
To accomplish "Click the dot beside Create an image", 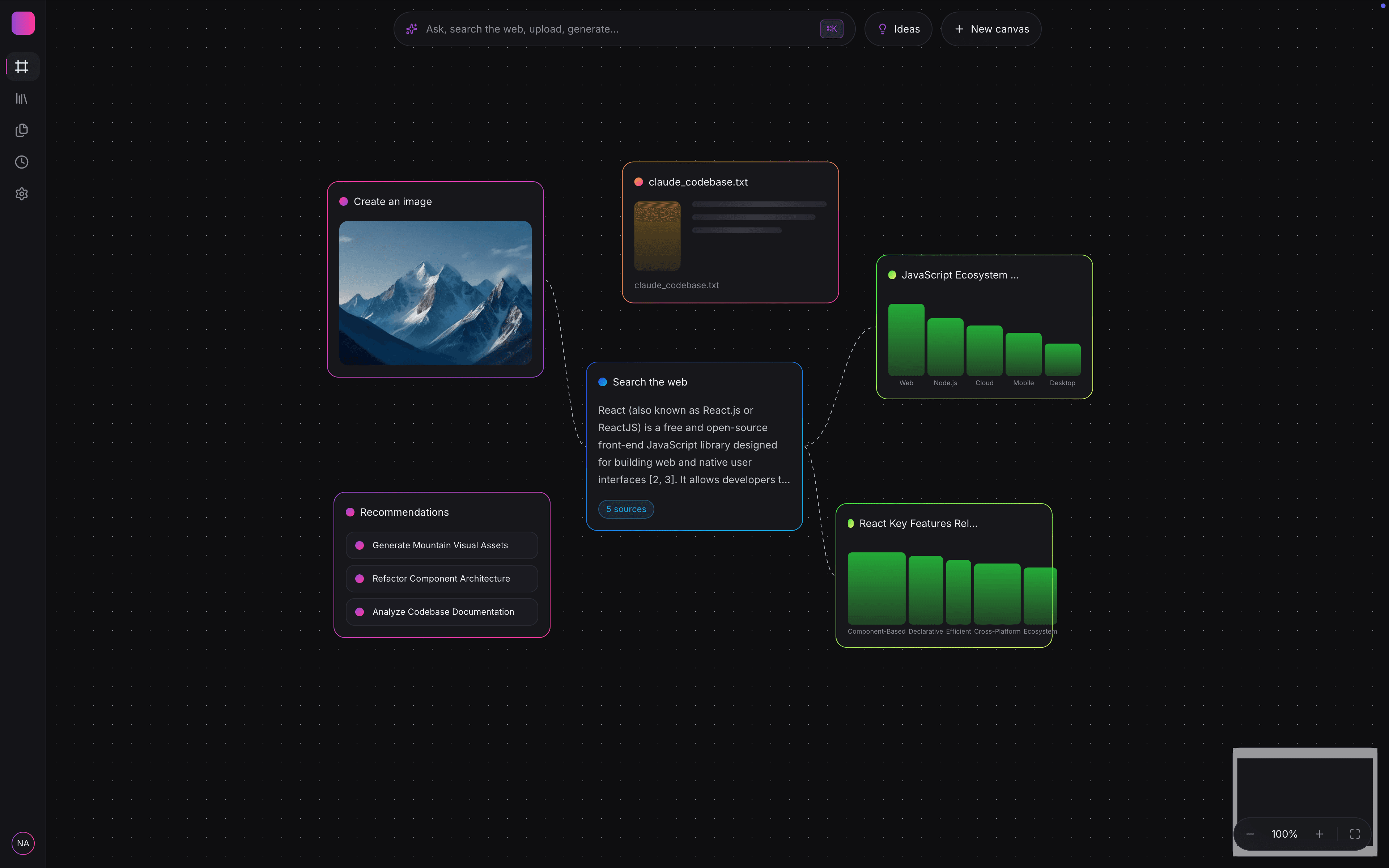I will (344, 201).
